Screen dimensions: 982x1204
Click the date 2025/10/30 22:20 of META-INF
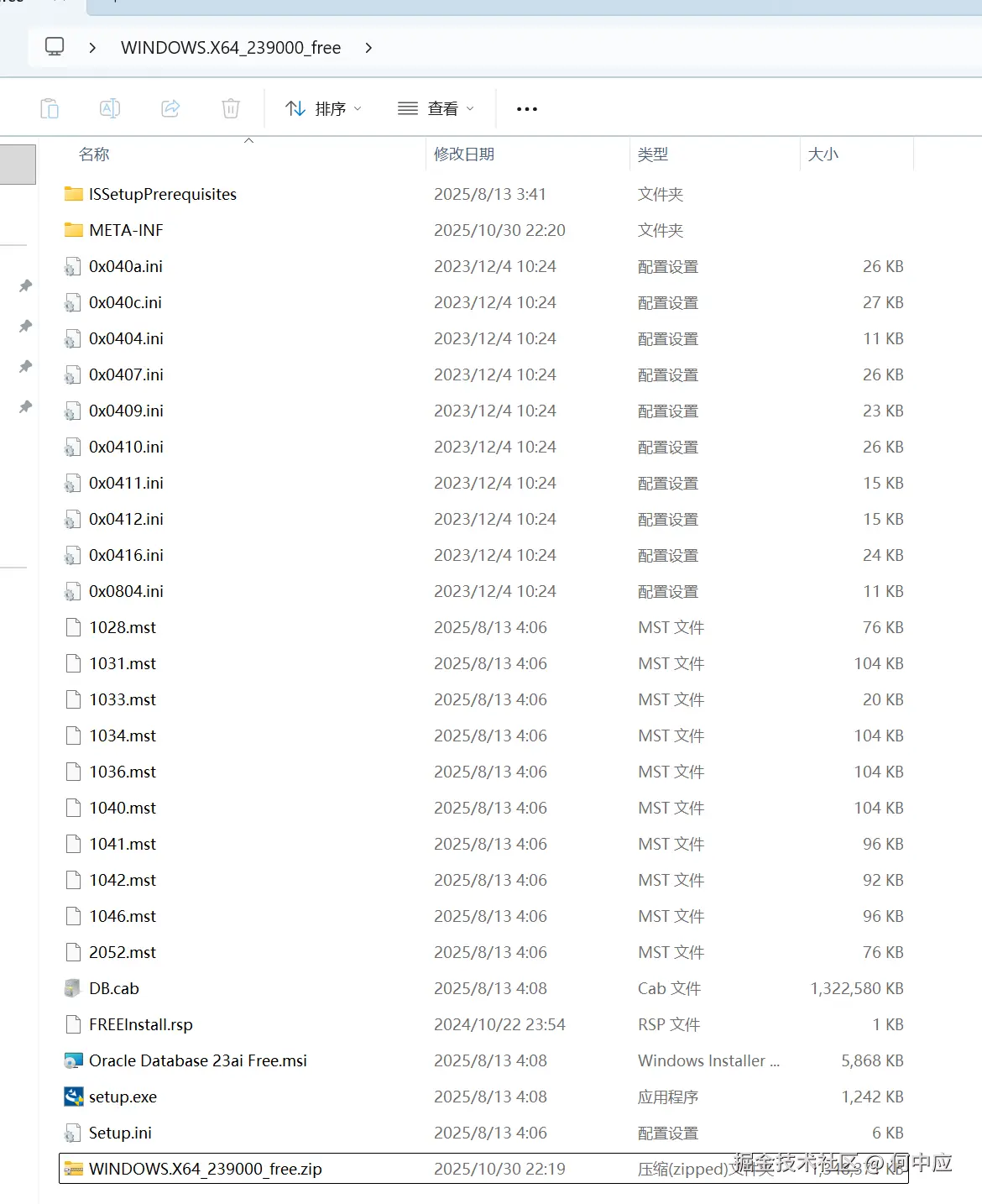499,230
